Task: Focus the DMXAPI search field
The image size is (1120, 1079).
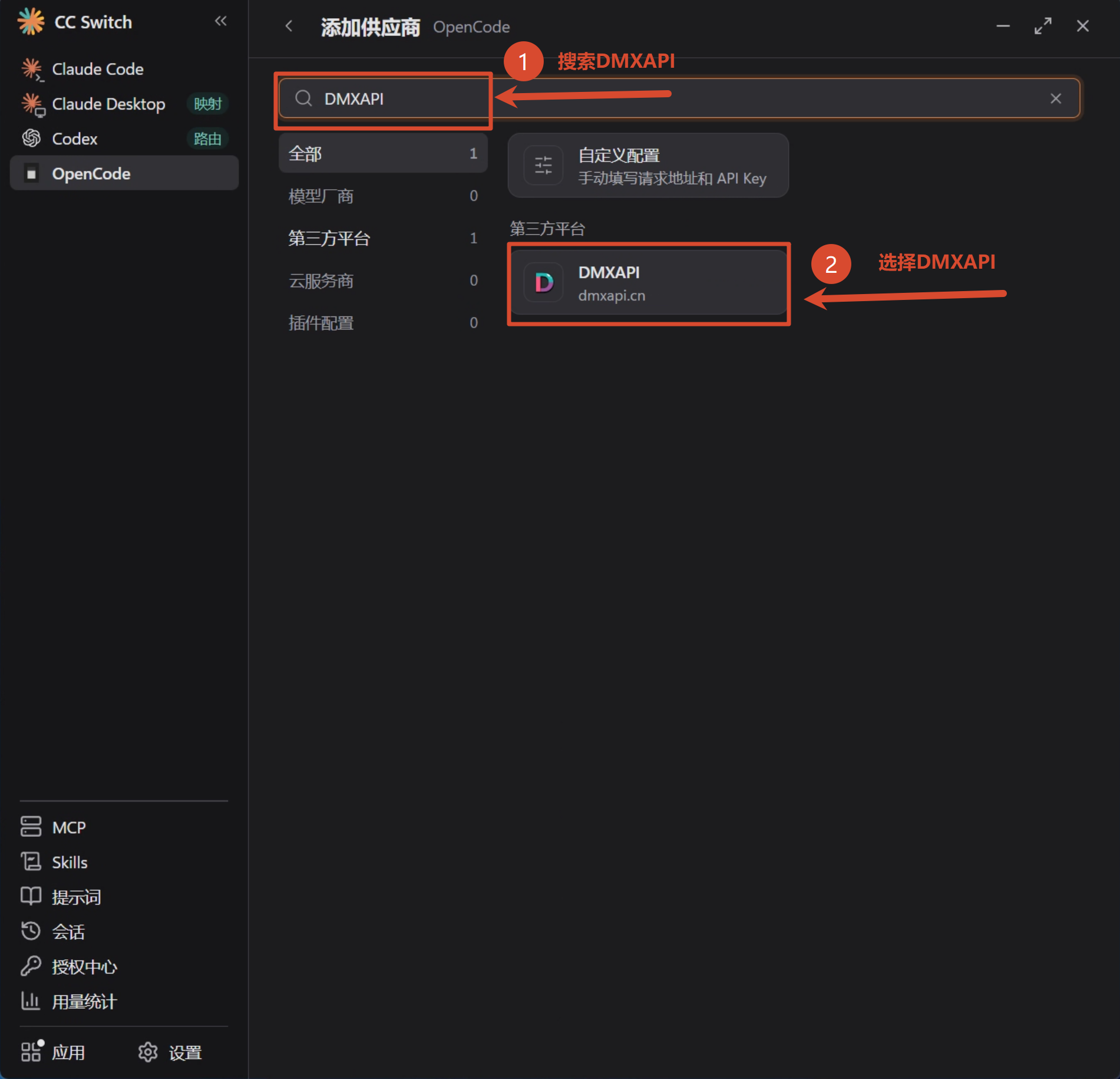Action: point(679,98)
